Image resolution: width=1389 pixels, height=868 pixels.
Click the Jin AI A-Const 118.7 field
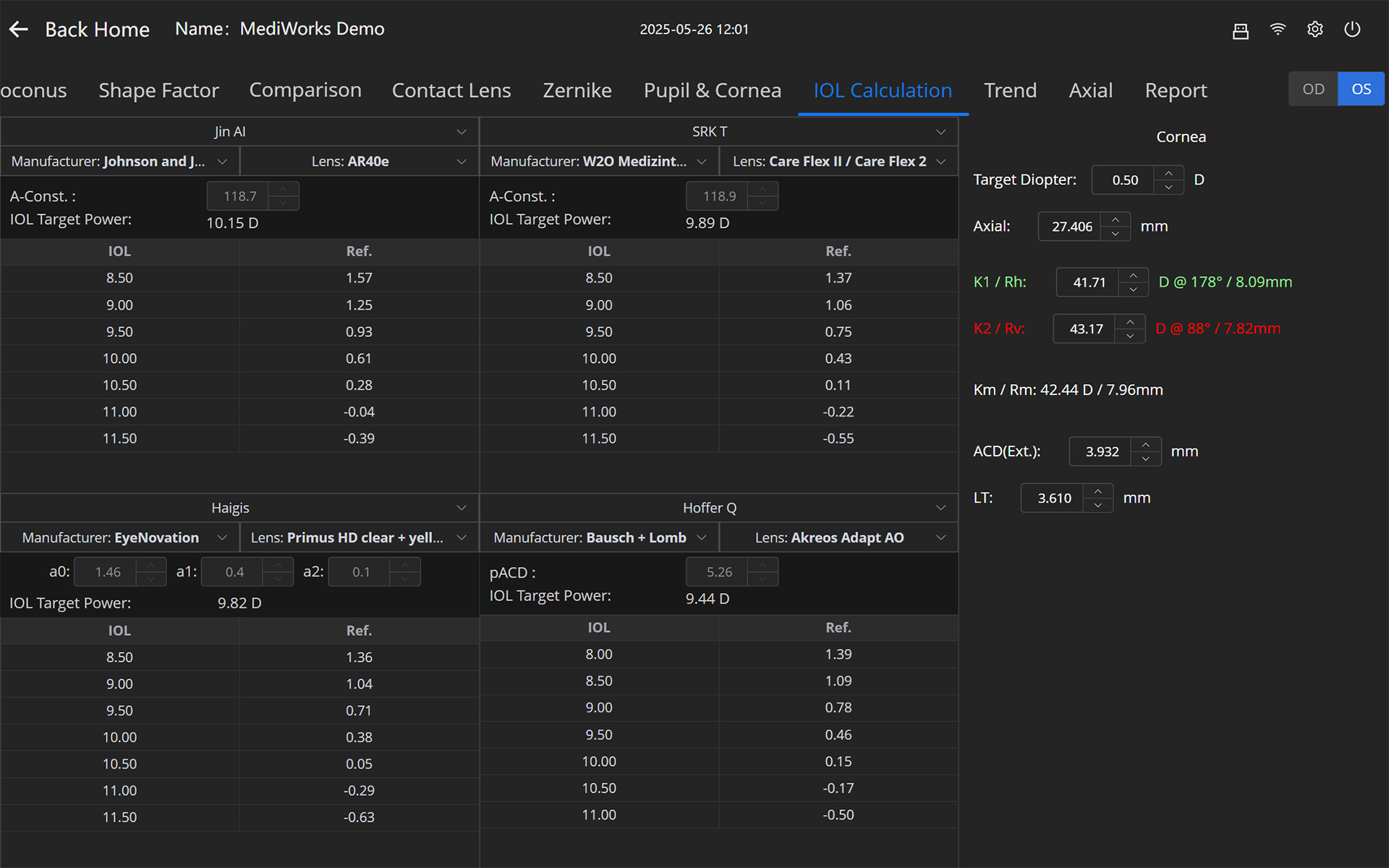click(239, 196)
